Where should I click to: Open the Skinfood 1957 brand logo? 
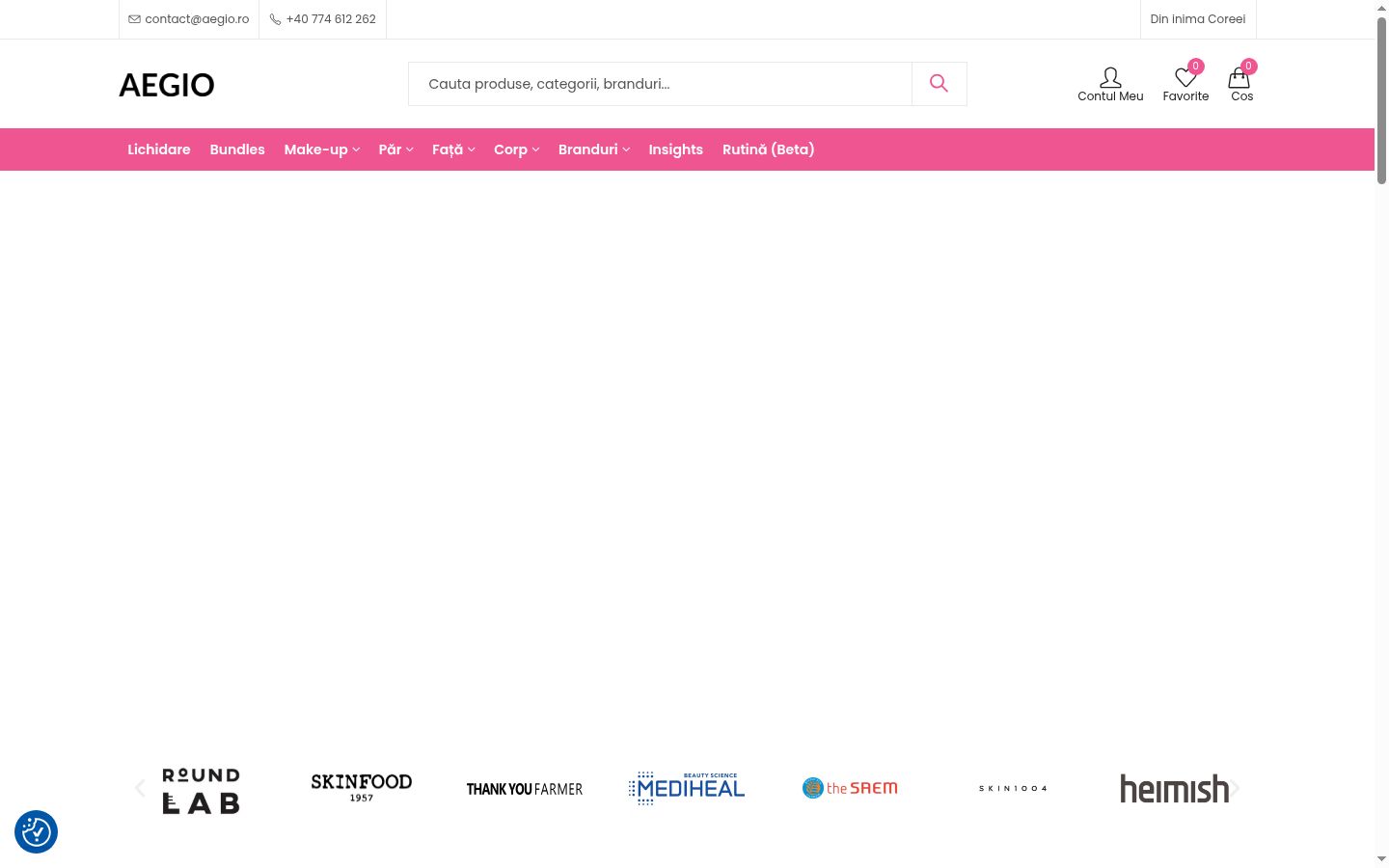click(362, 788)
